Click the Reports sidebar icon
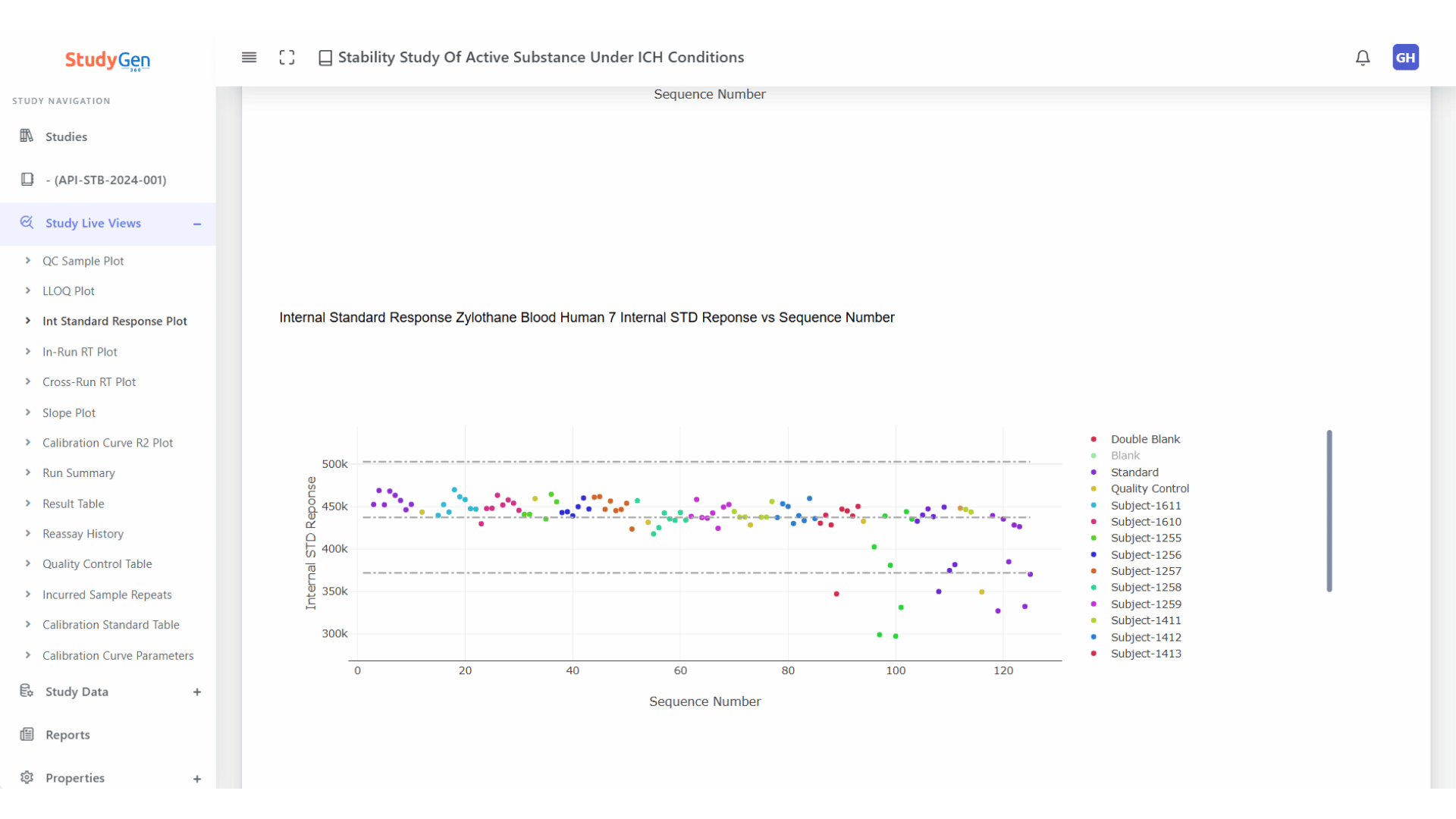This screenshot has width=1456, height=819. pyautogui.click(x=27, y=734)
